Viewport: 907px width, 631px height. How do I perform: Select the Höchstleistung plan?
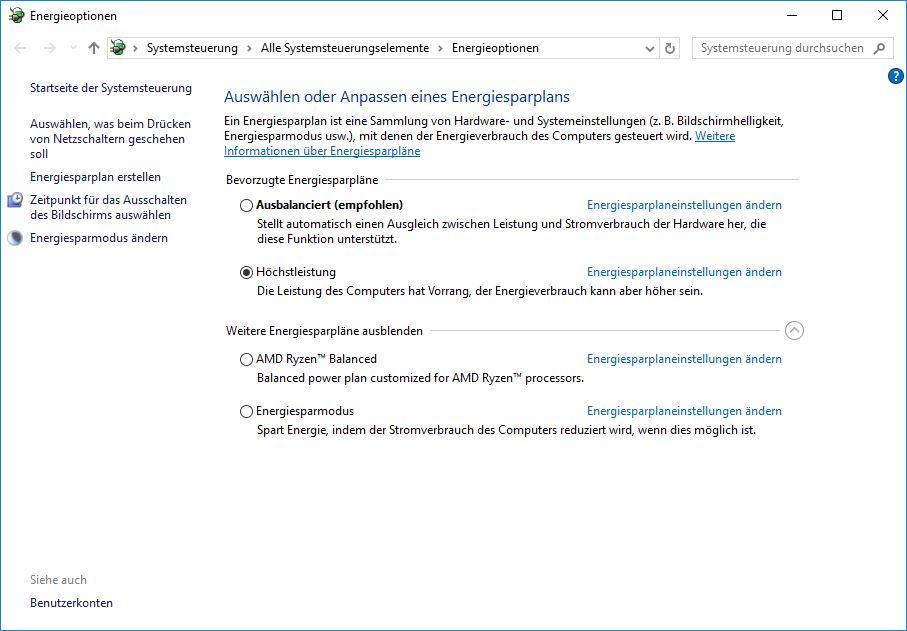pos(246,272)
